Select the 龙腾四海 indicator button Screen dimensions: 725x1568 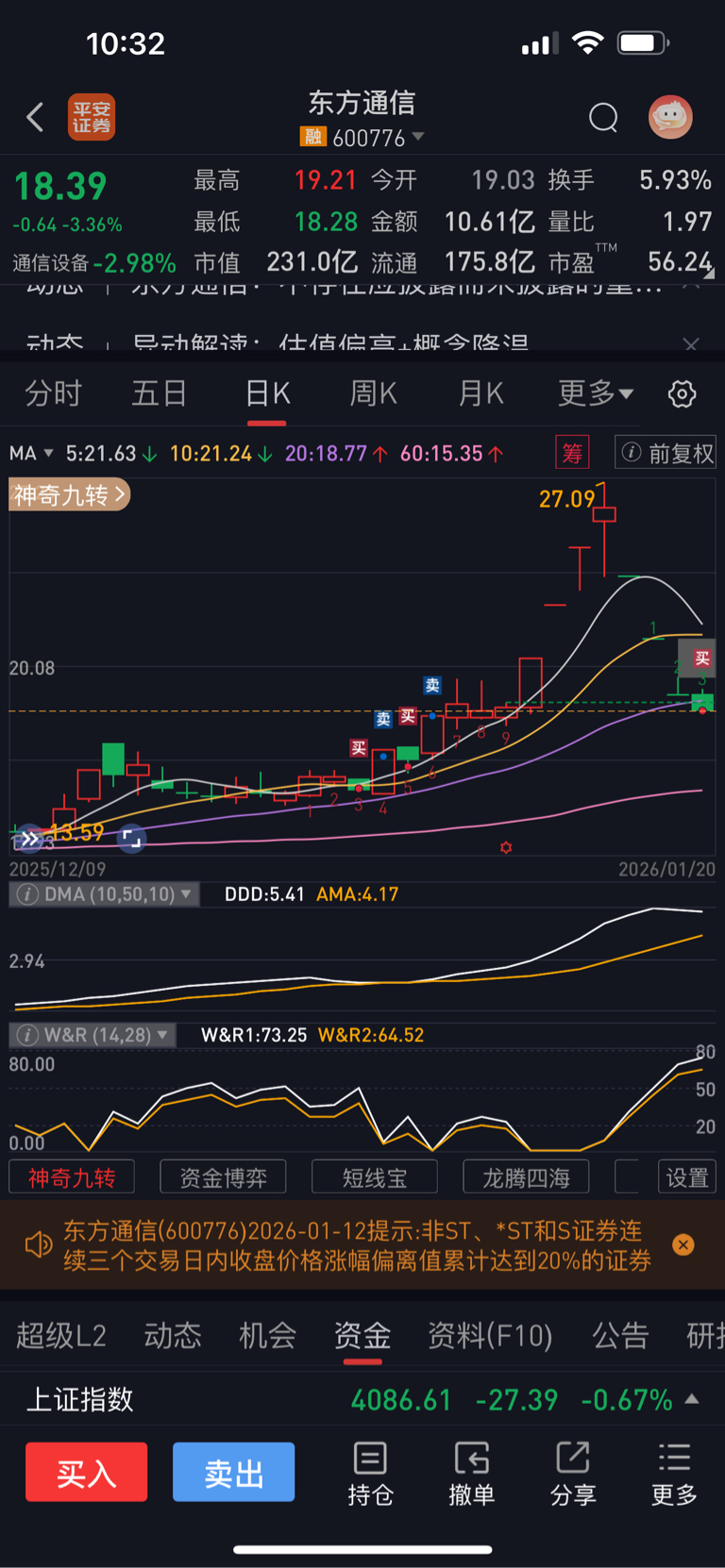tap(526, 1177)
